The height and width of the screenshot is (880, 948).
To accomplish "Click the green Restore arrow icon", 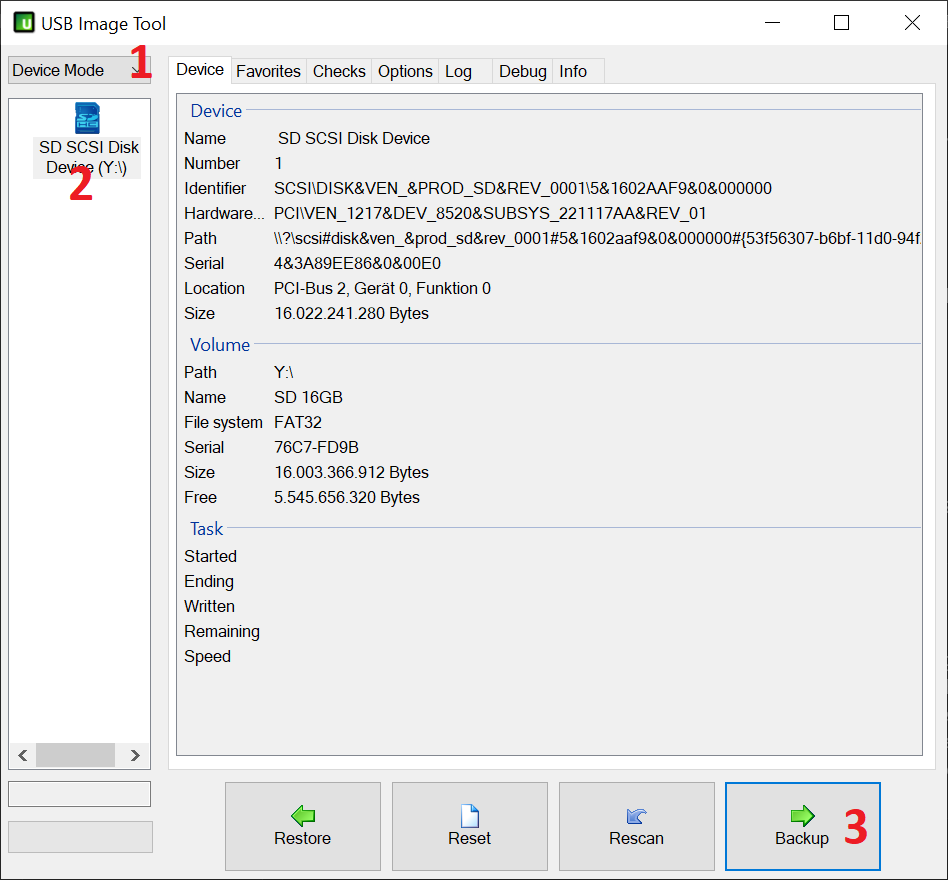I will 303,815.
